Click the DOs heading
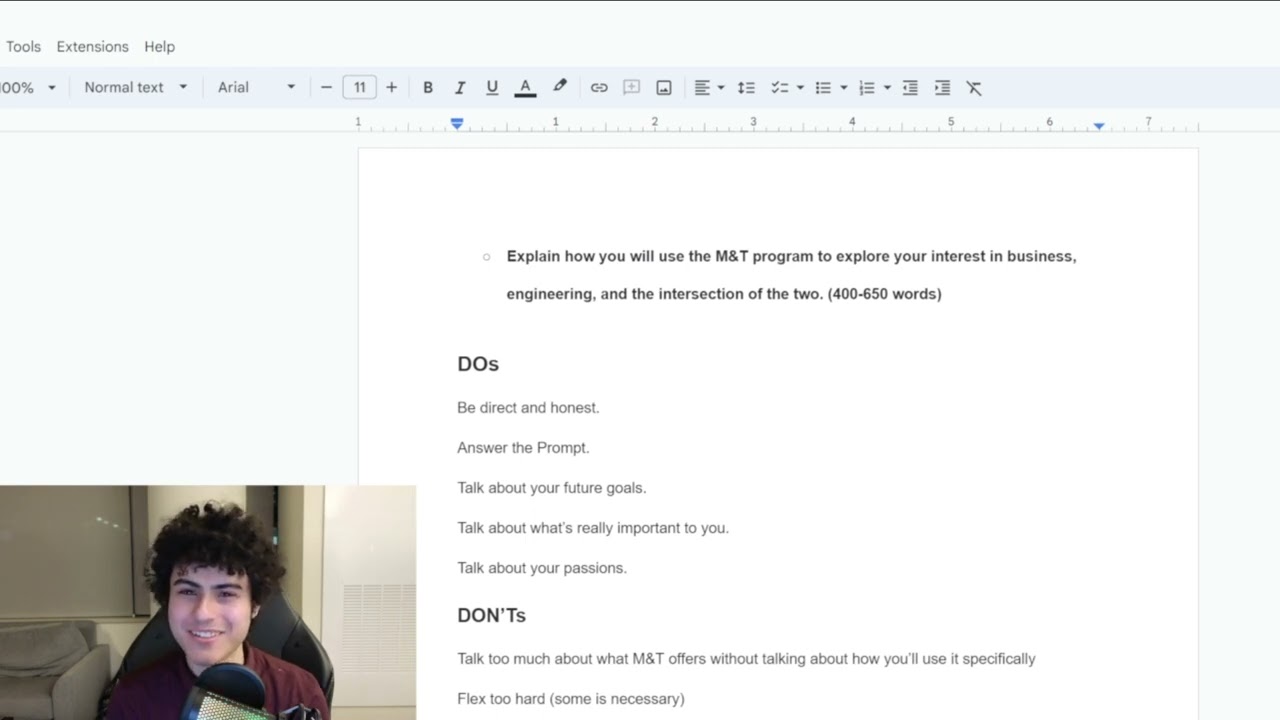The width and height of the screenshot is (1280, 720). pyautogui.click(x=478, y=364)
